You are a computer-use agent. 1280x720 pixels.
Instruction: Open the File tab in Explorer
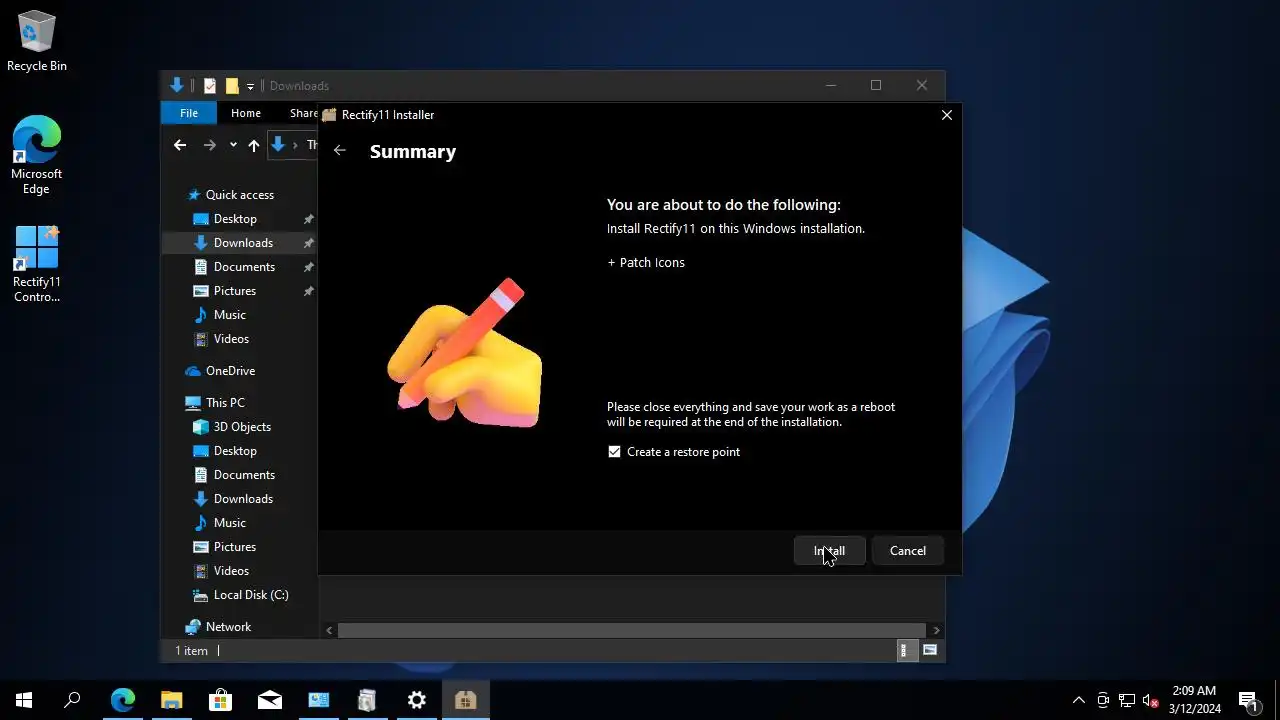coord(189,113)
